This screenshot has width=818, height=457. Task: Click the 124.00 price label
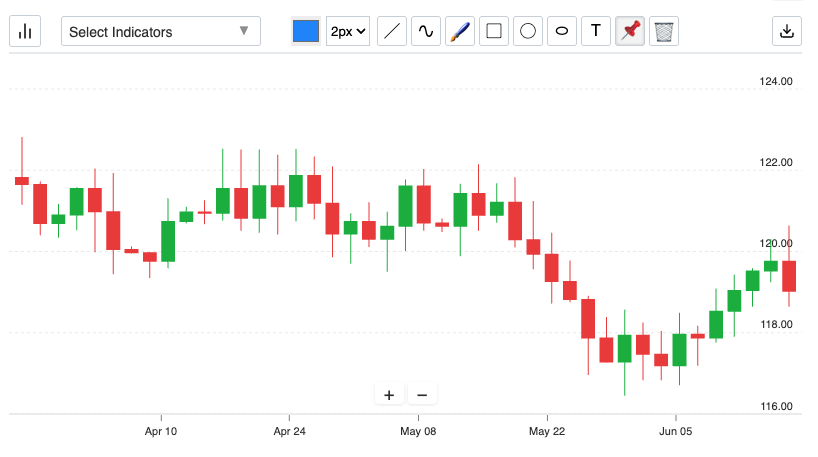click(776, 81)
